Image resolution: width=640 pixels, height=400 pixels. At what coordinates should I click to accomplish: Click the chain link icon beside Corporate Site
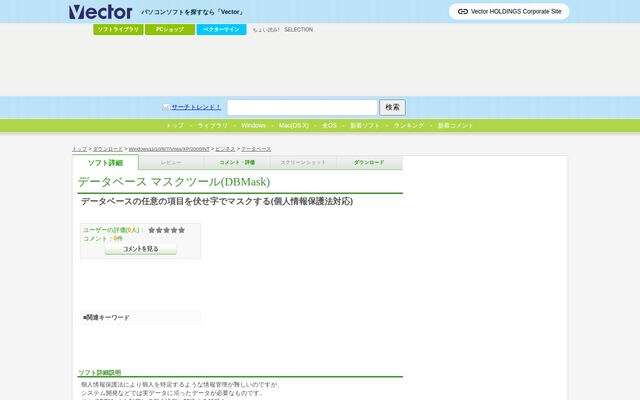(x=462, y=11)
